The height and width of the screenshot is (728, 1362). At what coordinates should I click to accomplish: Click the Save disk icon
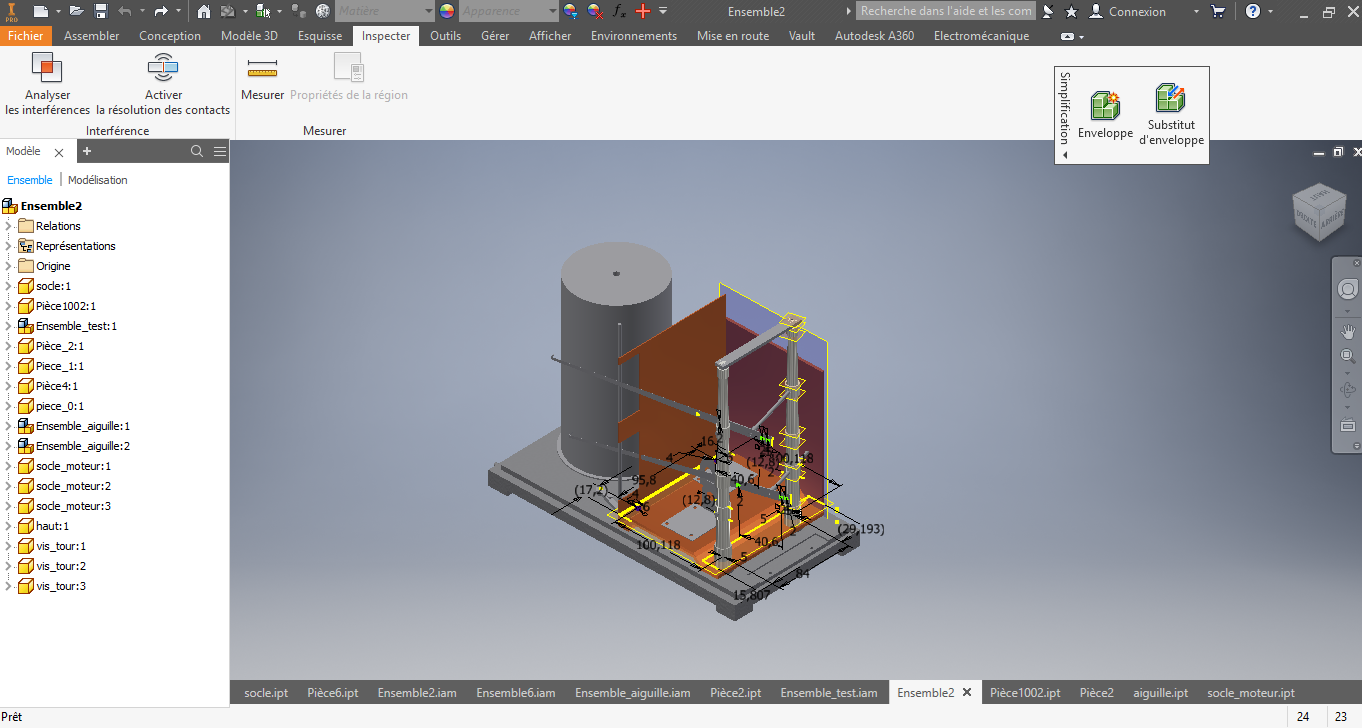click(101, 11)
